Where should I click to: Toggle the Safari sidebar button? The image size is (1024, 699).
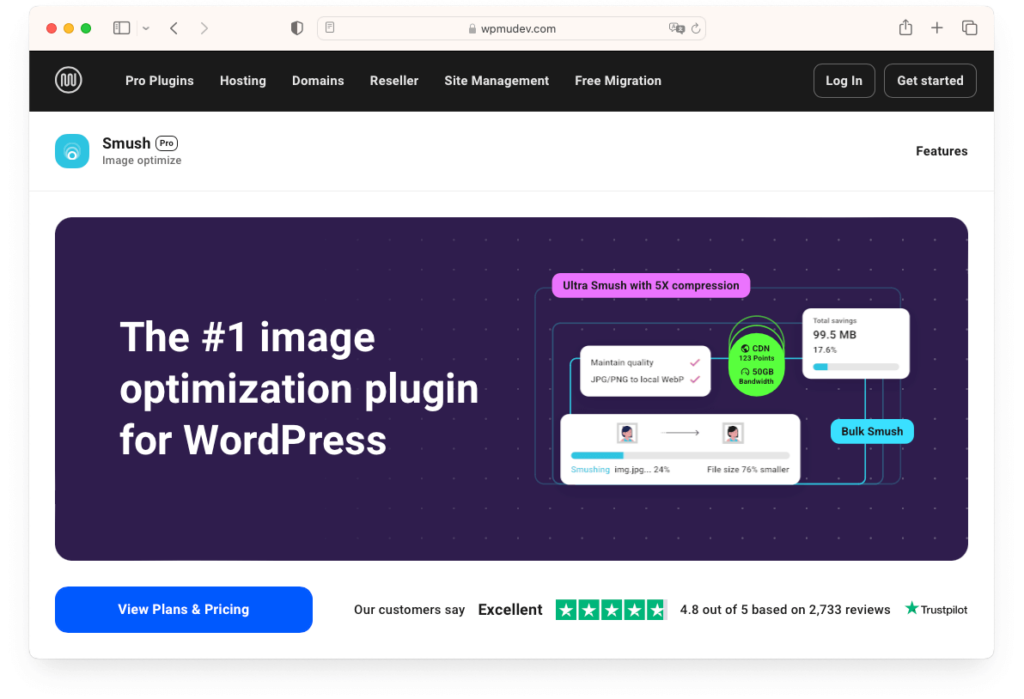coord(121,28)
